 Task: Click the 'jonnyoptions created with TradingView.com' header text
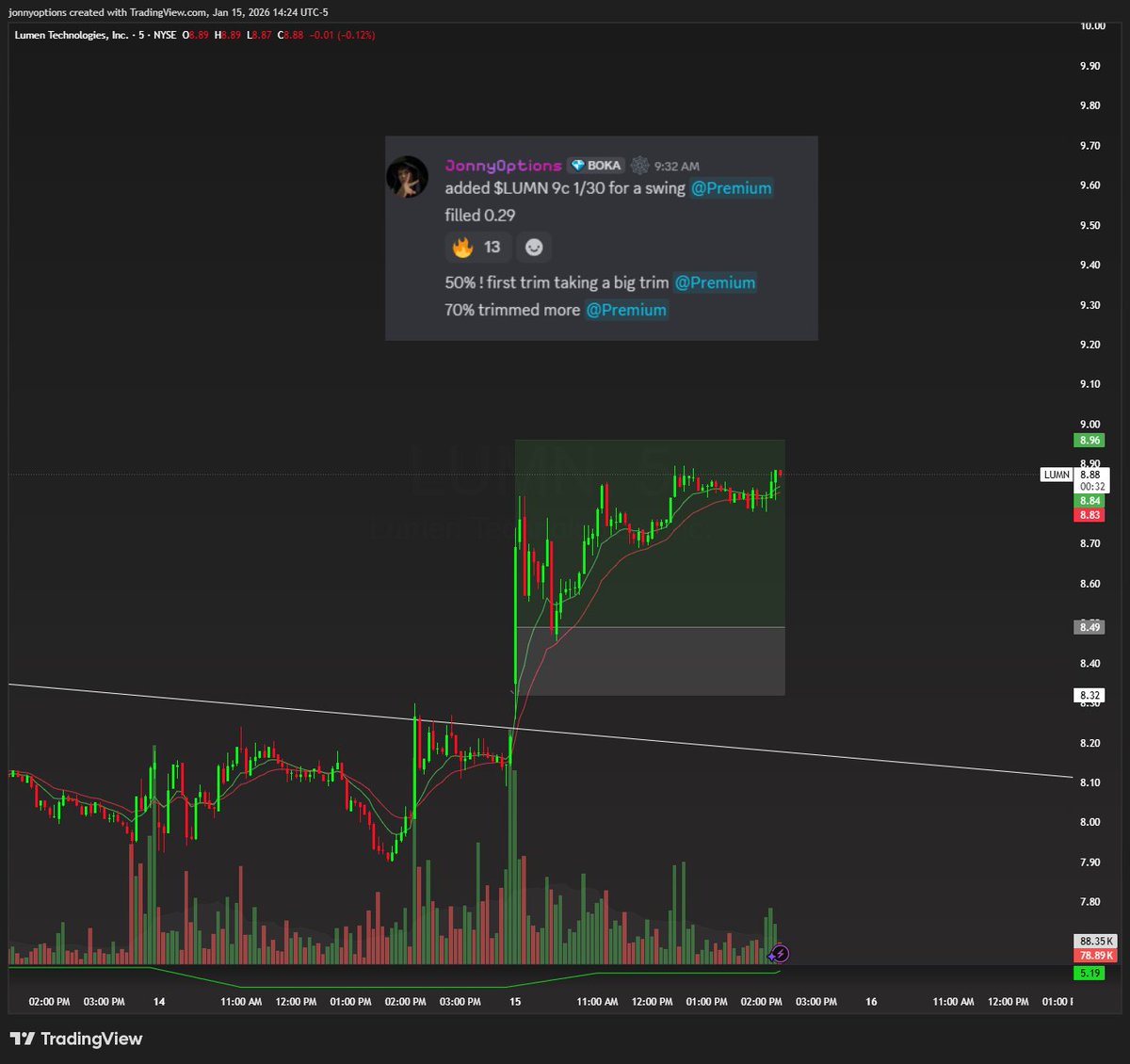point(108,12)
